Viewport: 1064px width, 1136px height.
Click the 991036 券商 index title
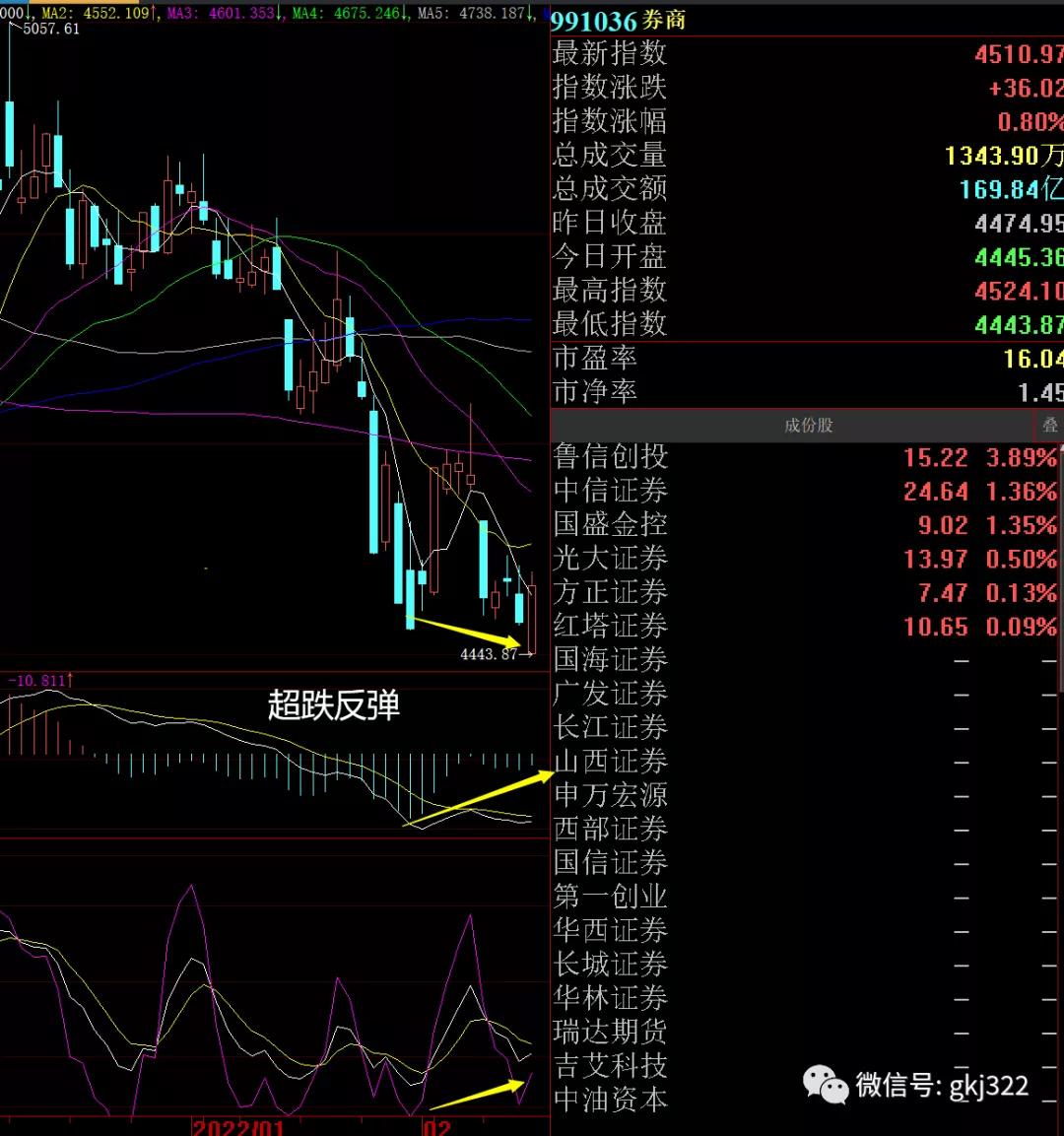click(x=619, y=21)
